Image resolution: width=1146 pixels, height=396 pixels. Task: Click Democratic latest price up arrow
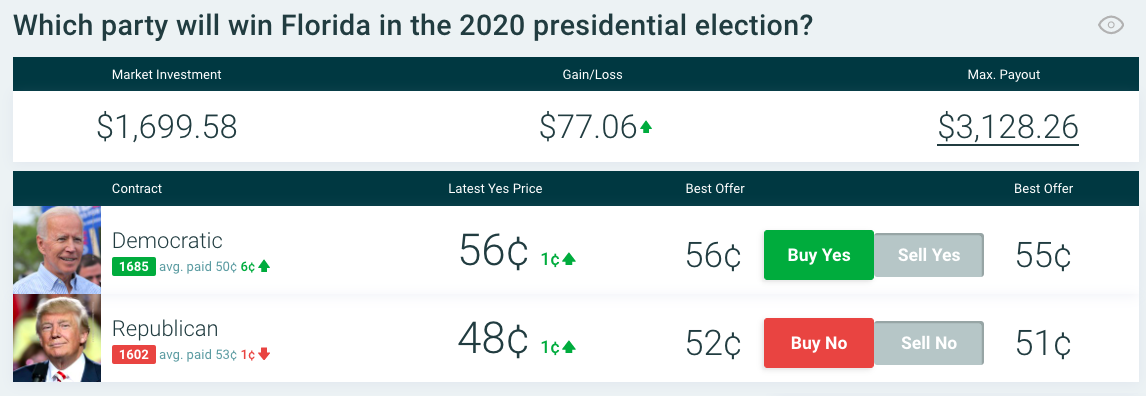[569, 259]
